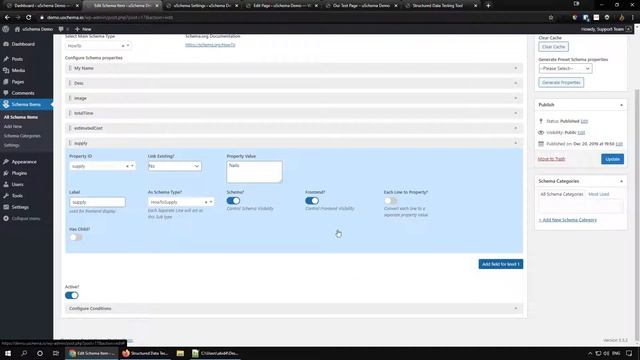640x360 pixels.
Task: Open the Link Existing? dropdown
Action: [174, 166]
